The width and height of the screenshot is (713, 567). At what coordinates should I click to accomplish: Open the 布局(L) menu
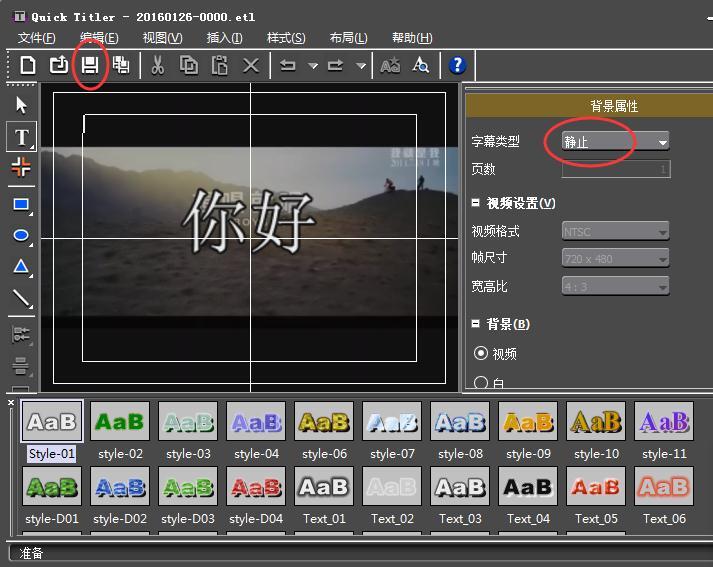(x=348, y=38)
